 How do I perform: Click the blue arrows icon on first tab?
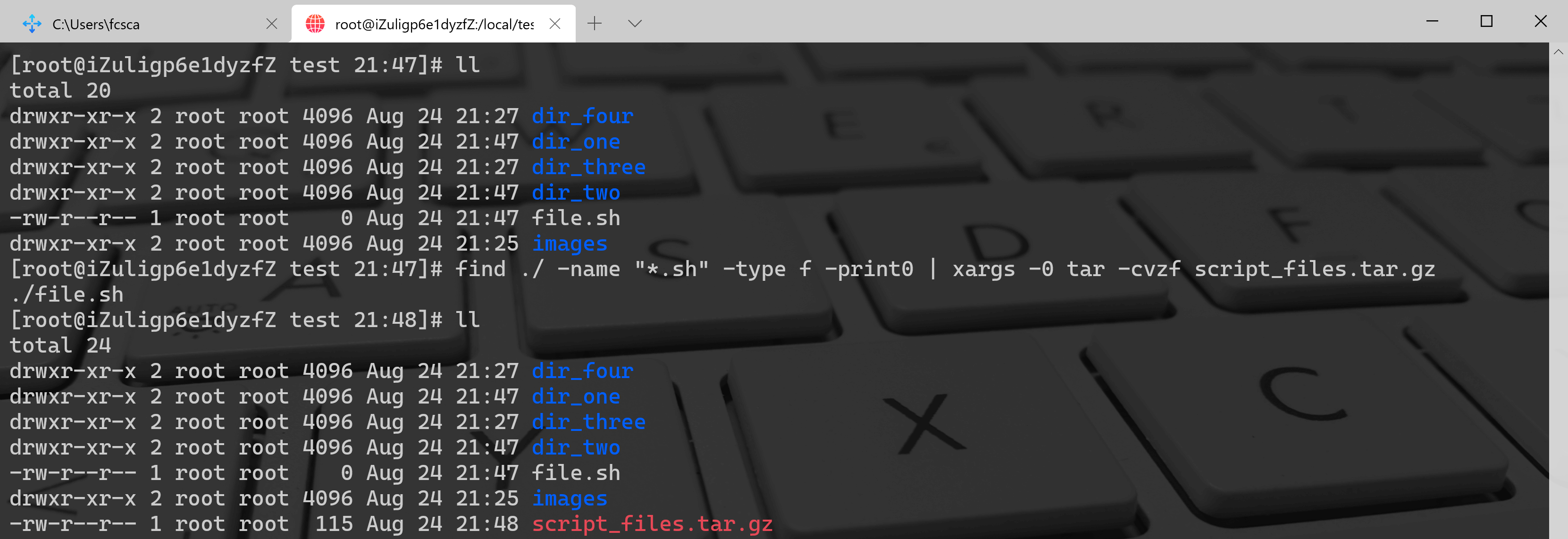[x=32, y=24]
